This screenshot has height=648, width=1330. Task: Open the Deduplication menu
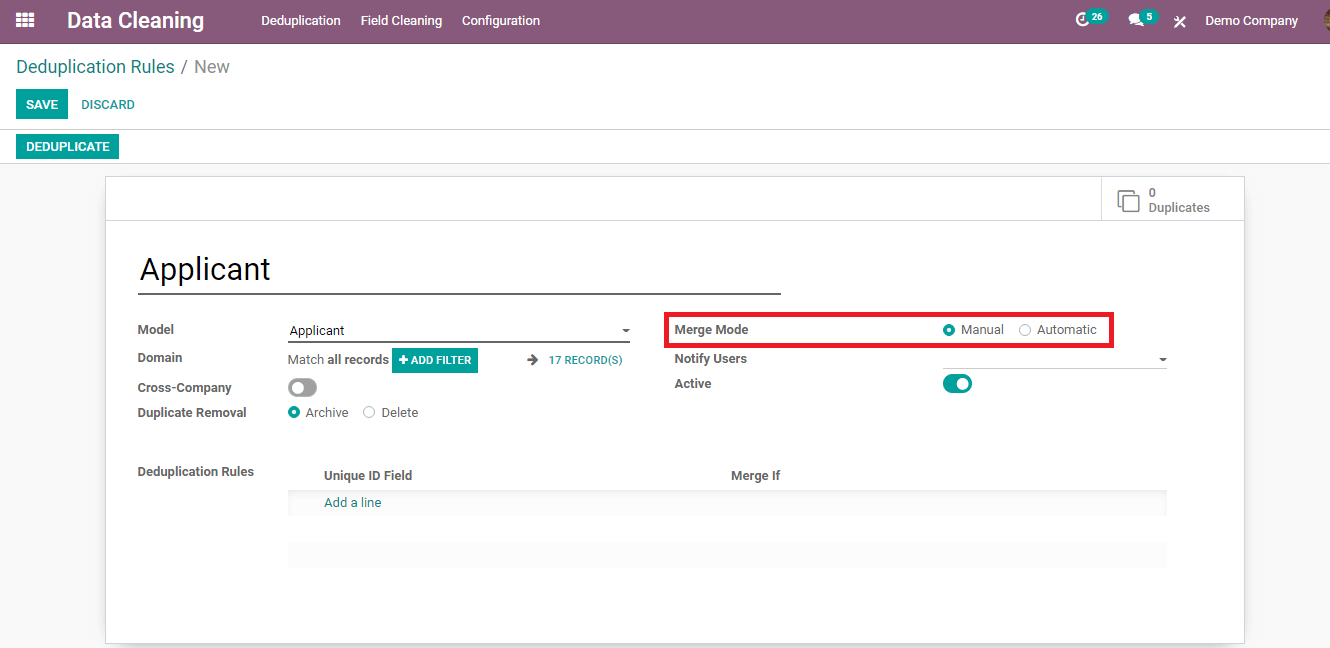point(300,21)
